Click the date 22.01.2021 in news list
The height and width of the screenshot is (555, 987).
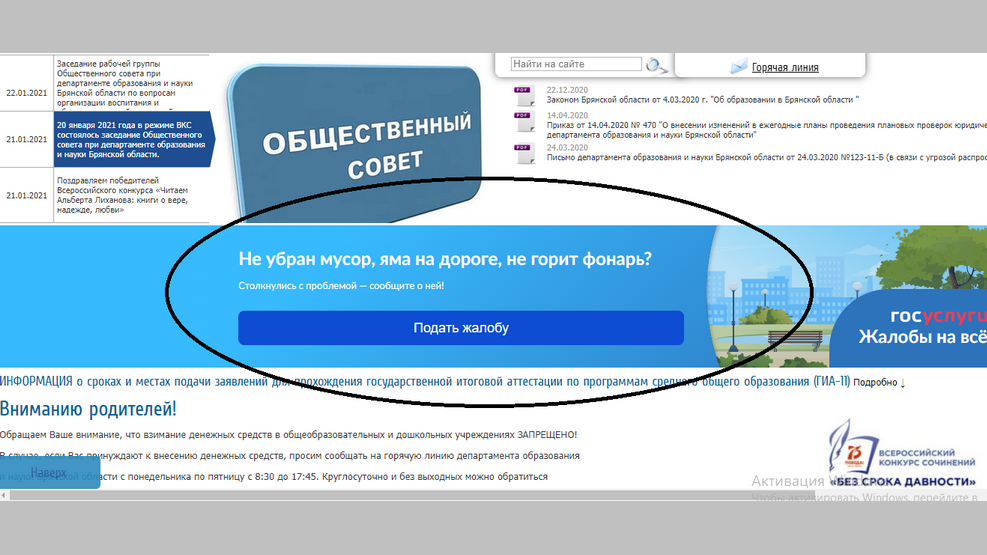(x=26, y=92)
